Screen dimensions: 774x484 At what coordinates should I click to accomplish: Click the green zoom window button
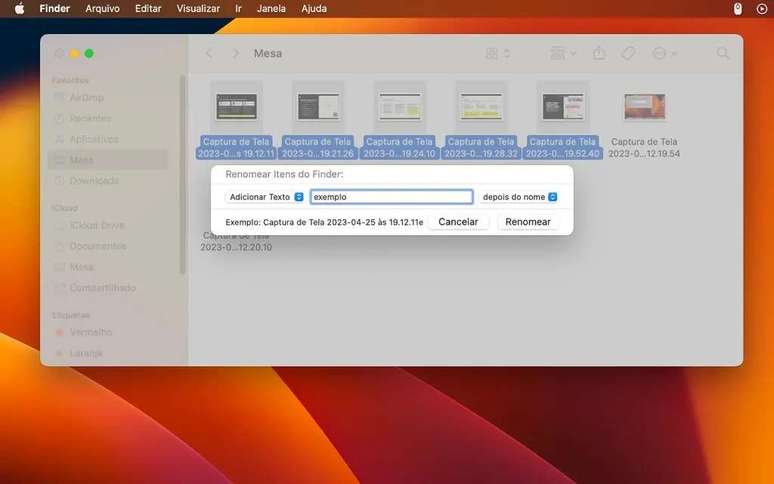(x=89, y=53)
